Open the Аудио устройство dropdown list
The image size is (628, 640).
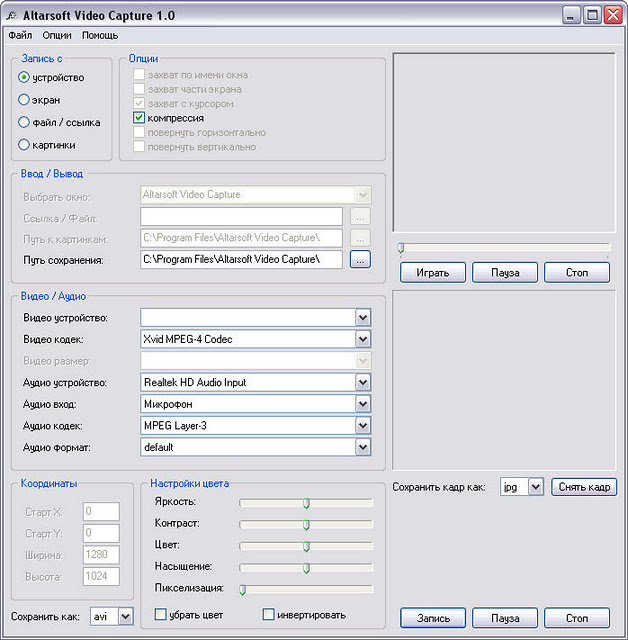click(x=362, y=382)
